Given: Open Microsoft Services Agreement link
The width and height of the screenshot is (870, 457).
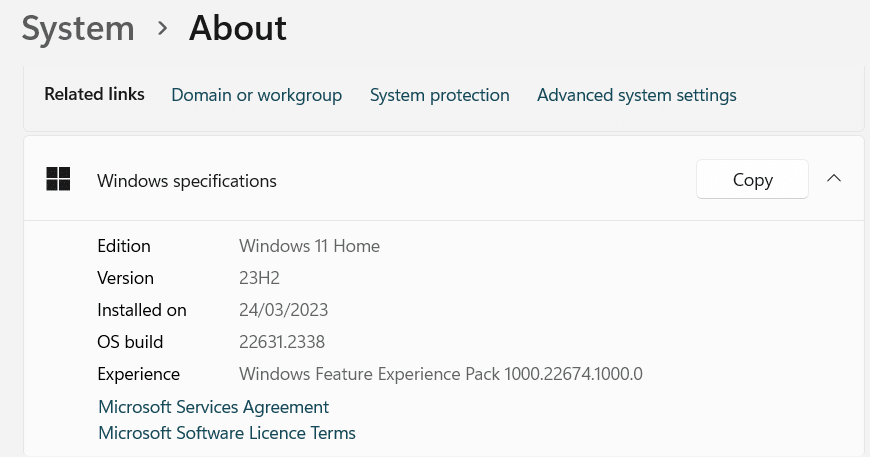Looking at the screenshot, I should click(x=213, y=407).
